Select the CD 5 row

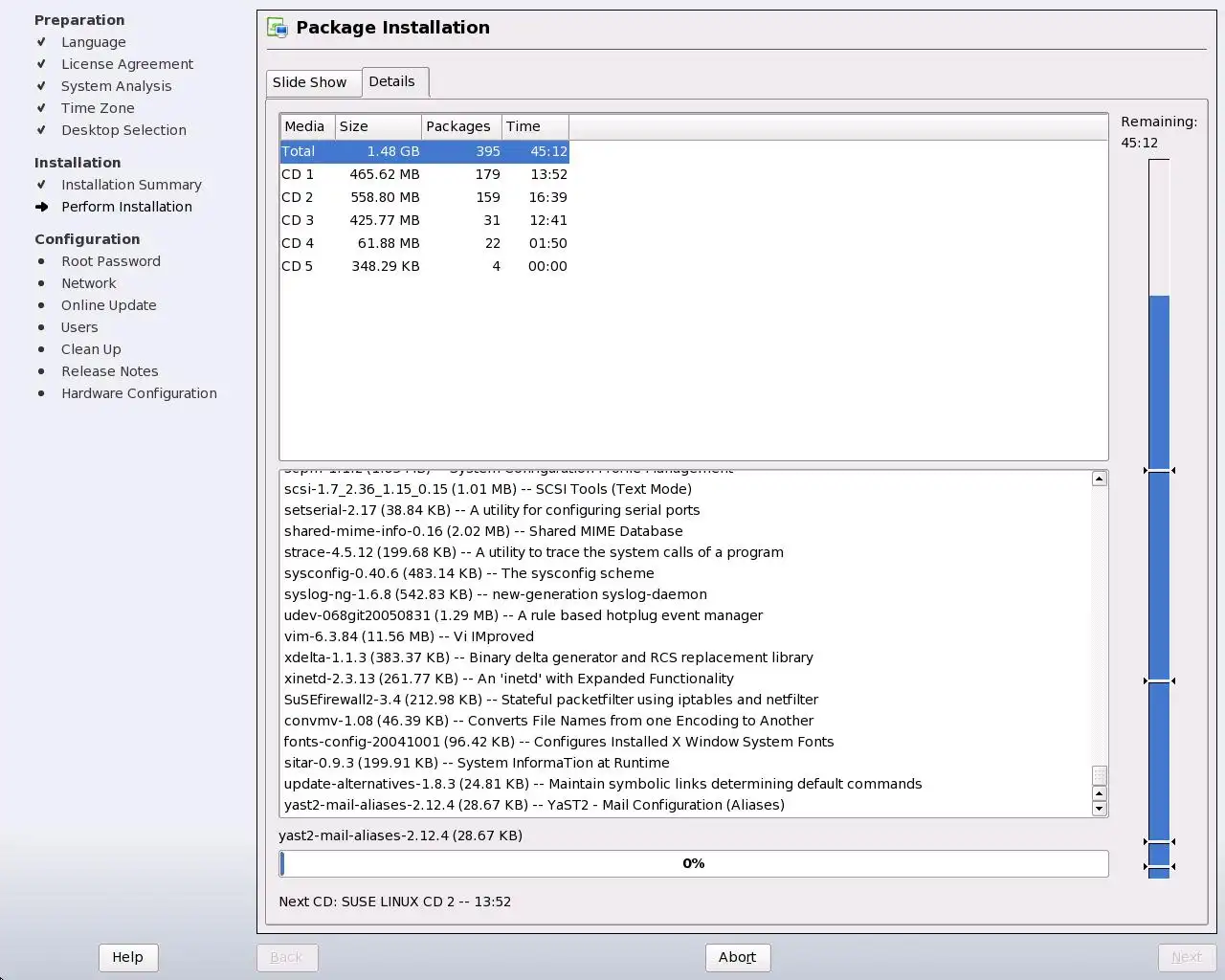click(x=424, y=266)
